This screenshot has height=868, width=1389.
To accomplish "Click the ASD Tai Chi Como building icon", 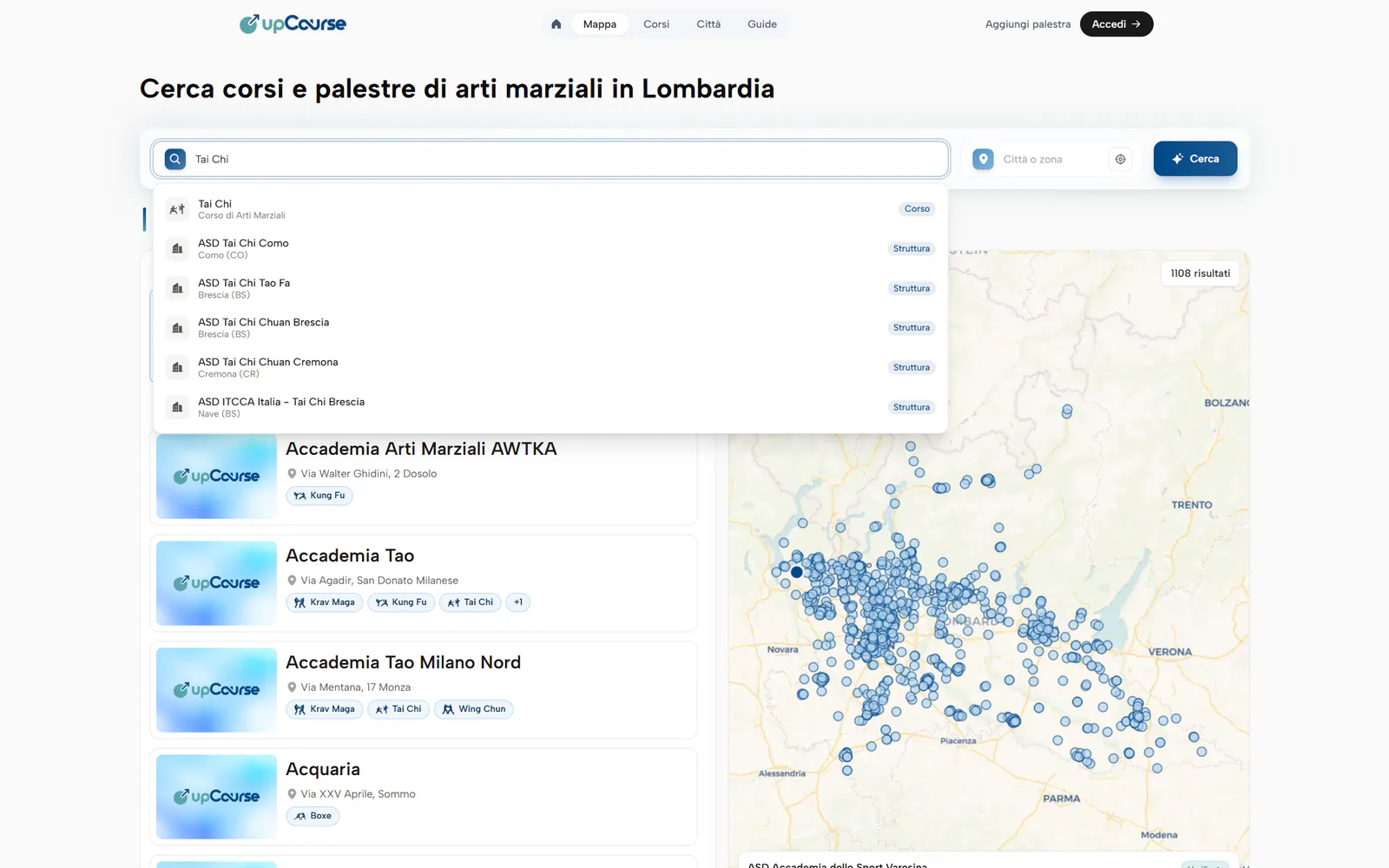I will tap(177, 249).
